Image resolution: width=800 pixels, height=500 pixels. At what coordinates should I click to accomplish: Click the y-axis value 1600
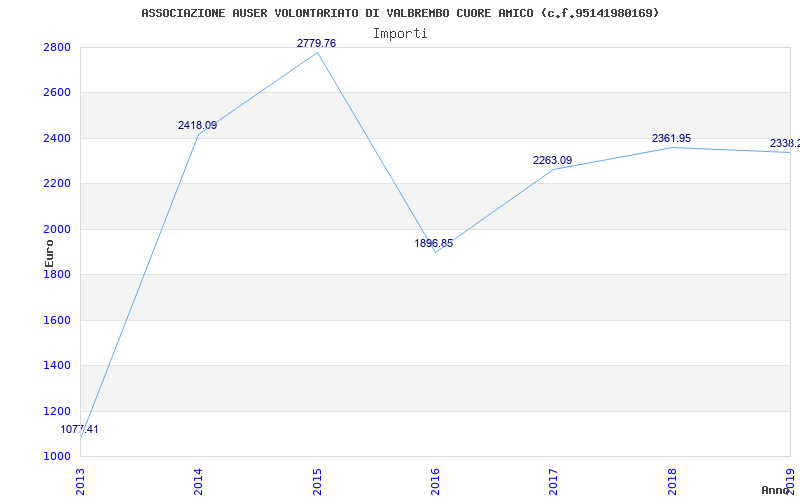tap(57, 320)
